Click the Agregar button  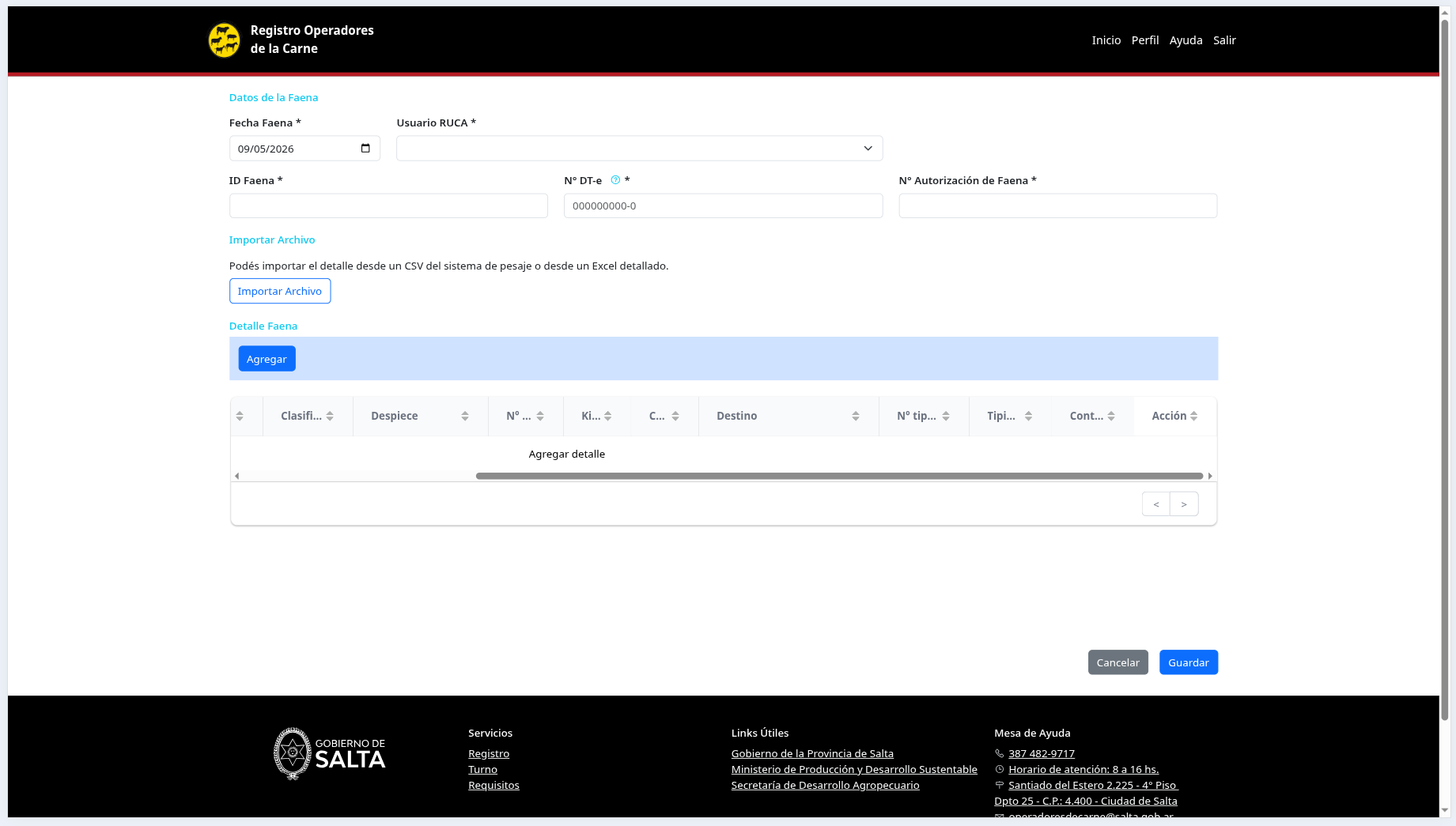coord(267,359)
